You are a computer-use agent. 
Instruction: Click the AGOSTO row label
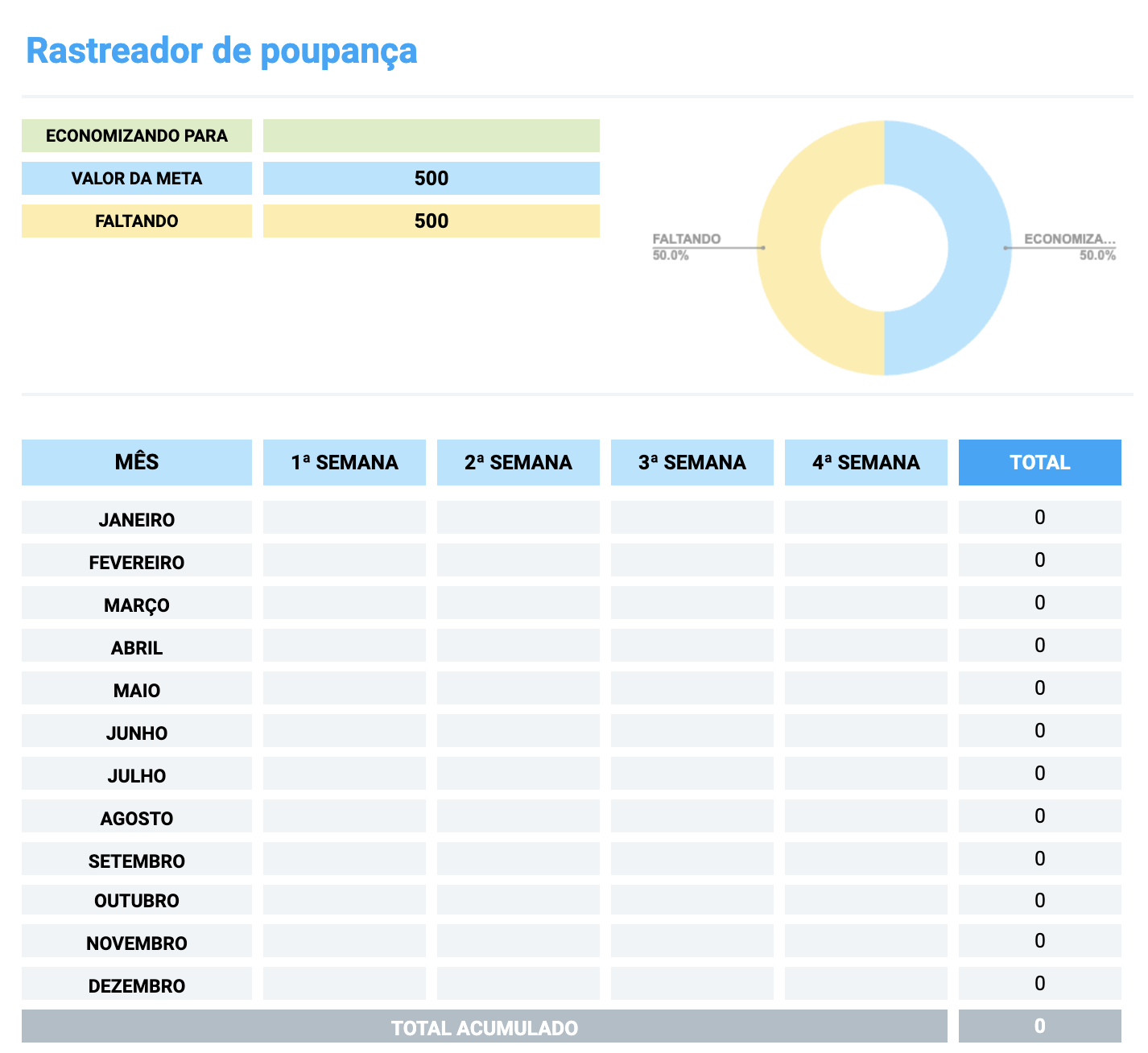pos(137,816)
